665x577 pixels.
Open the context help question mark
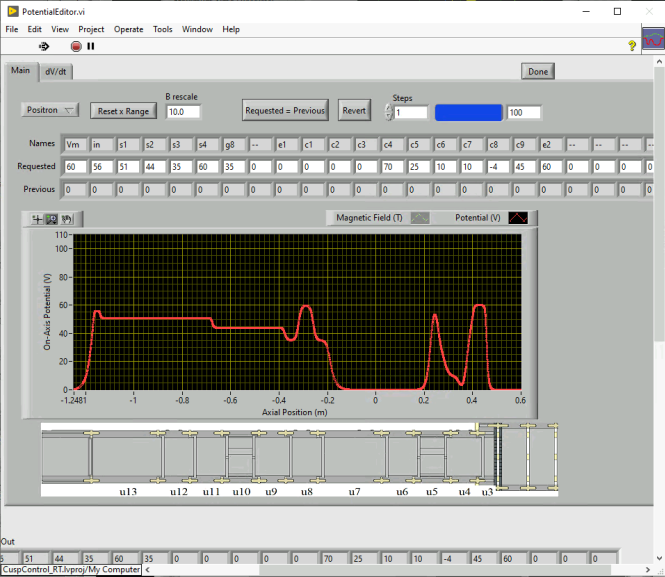(632, 46)
